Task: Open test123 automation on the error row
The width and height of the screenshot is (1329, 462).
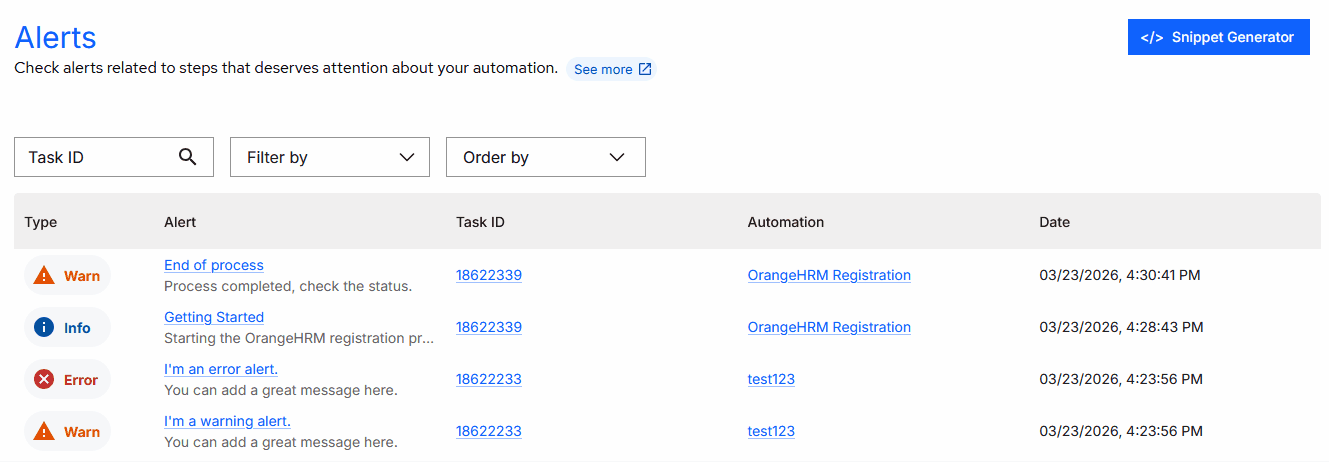Action: point(771,379)
